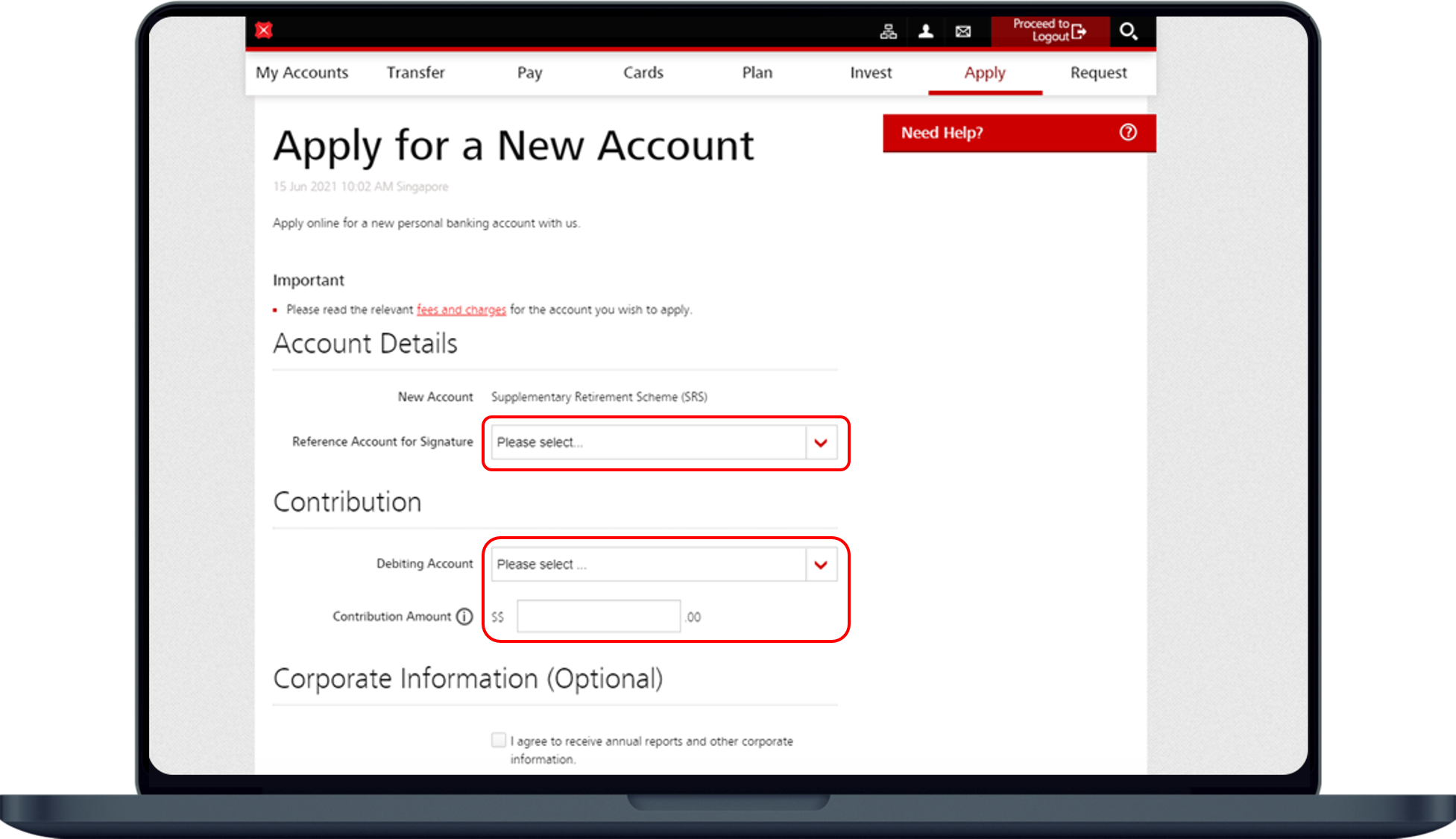Click the Contribution Amount input field
The width and height of the screenshot is (1456, 839).
[x=599, y=617]
